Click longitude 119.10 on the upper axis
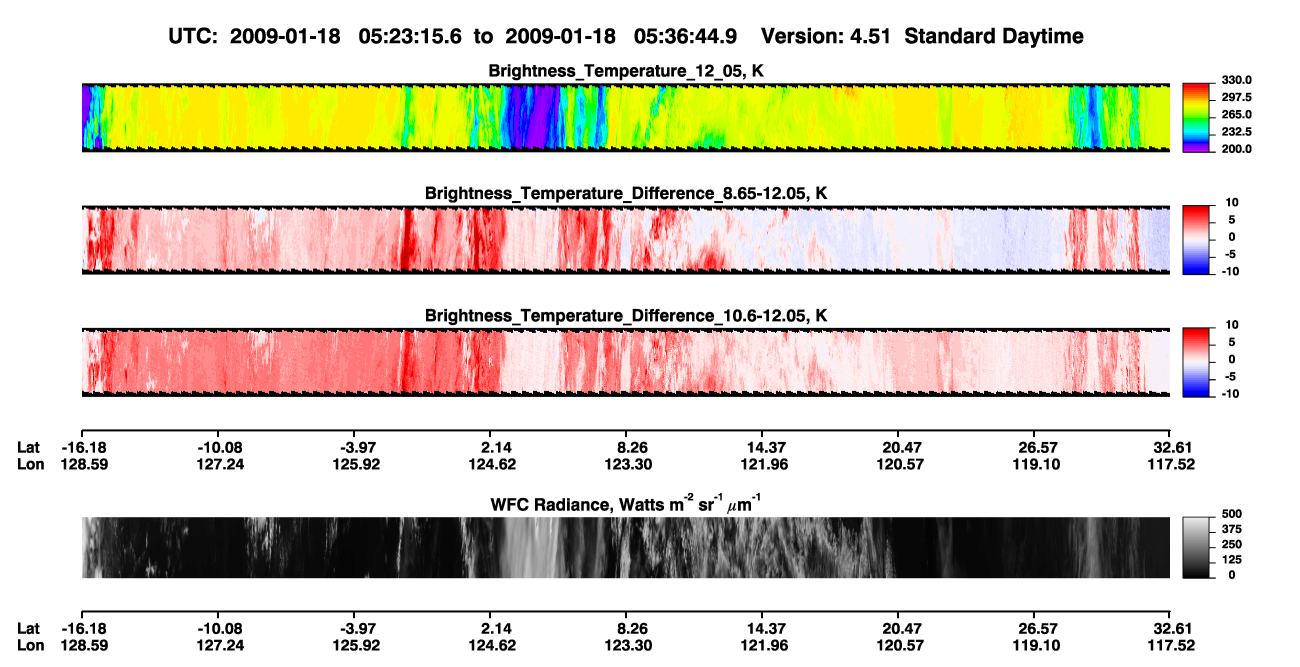 1034,464
